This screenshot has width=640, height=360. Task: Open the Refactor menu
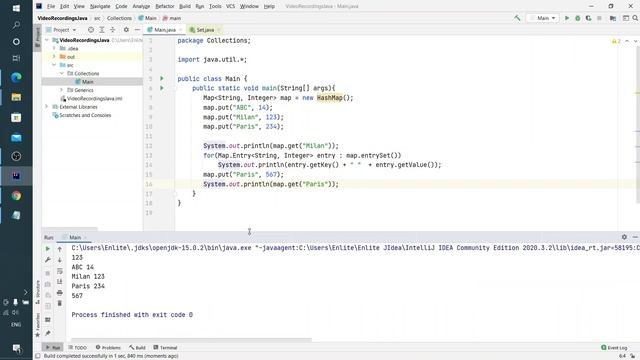click(x=165, y=6)
